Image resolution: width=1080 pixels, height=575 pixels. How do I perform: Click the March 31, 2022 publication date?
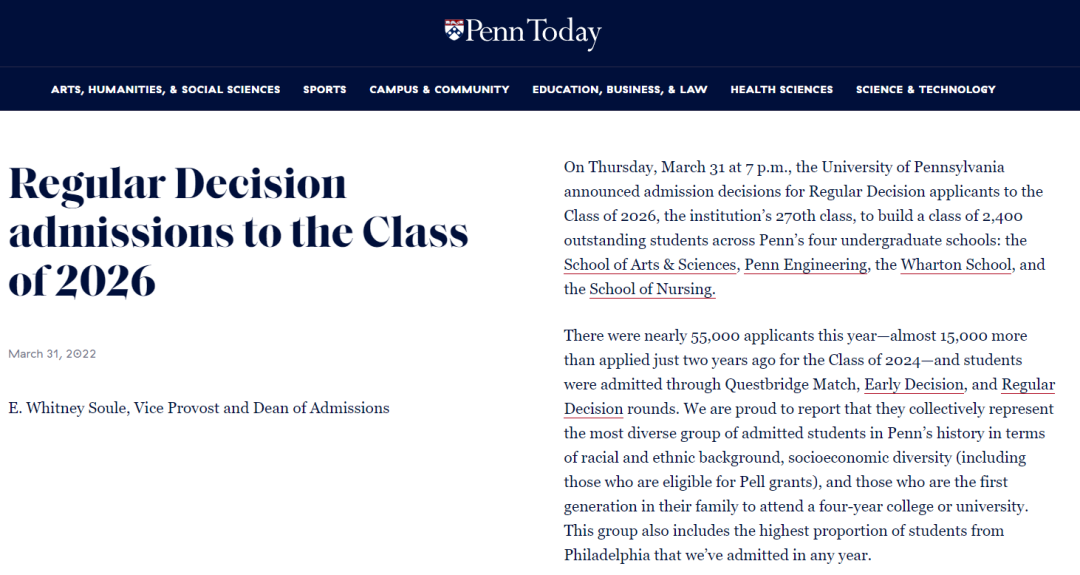click(52, 354)
